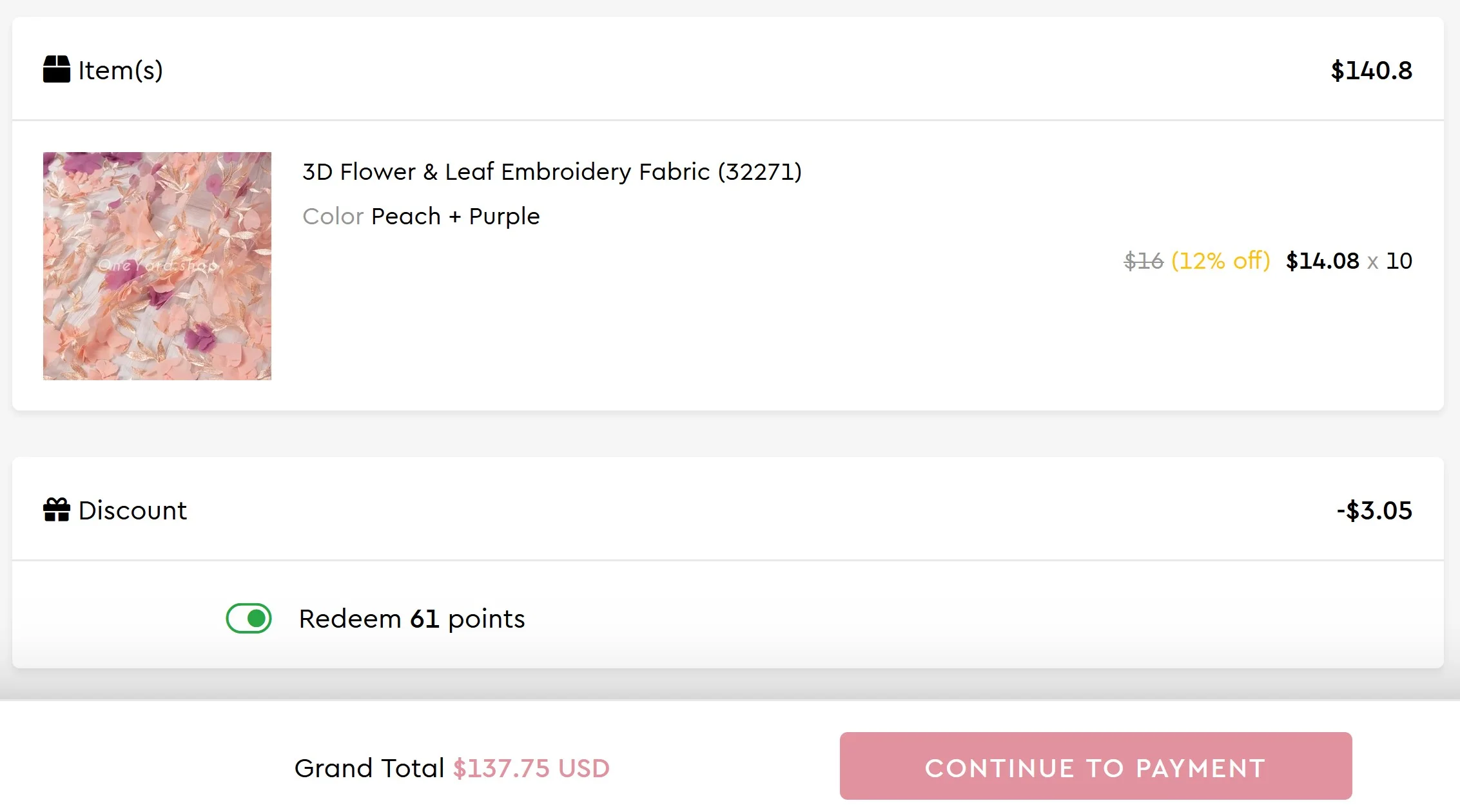This screenshot has width=1460, height=812.
Task: Click the bold 61 in the redeem label
Action: (x=424, y=619)
